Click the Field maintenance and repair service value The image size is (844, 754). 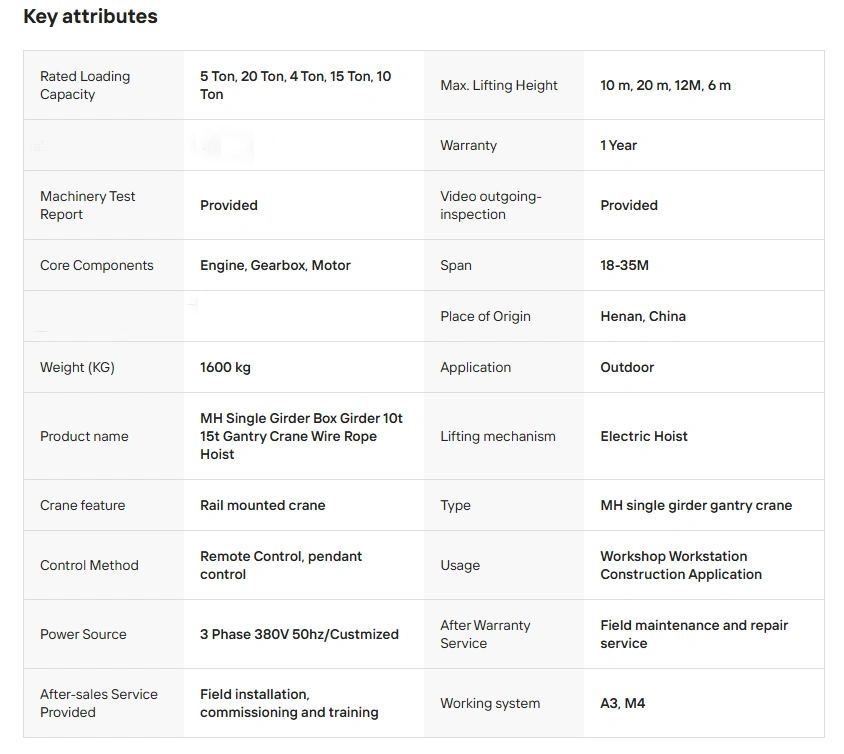point(694,634)
